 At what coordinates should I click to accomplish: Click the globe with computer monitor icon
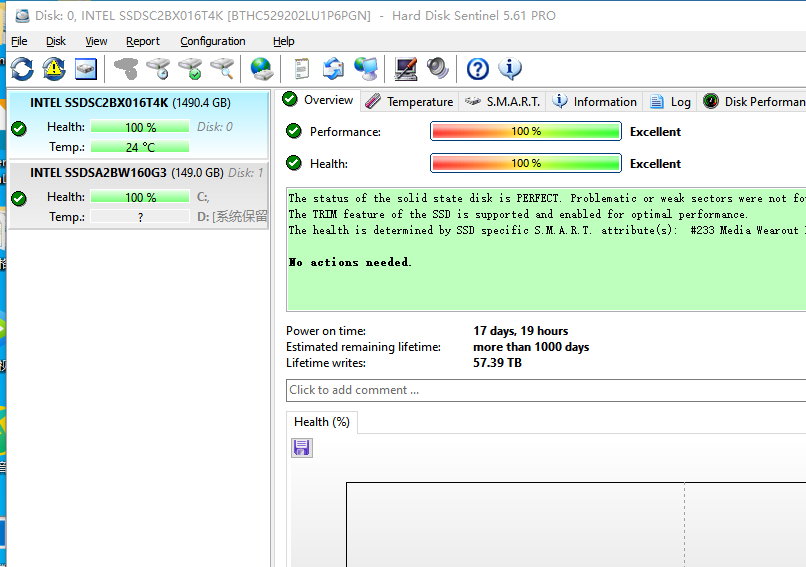point(366,68)
